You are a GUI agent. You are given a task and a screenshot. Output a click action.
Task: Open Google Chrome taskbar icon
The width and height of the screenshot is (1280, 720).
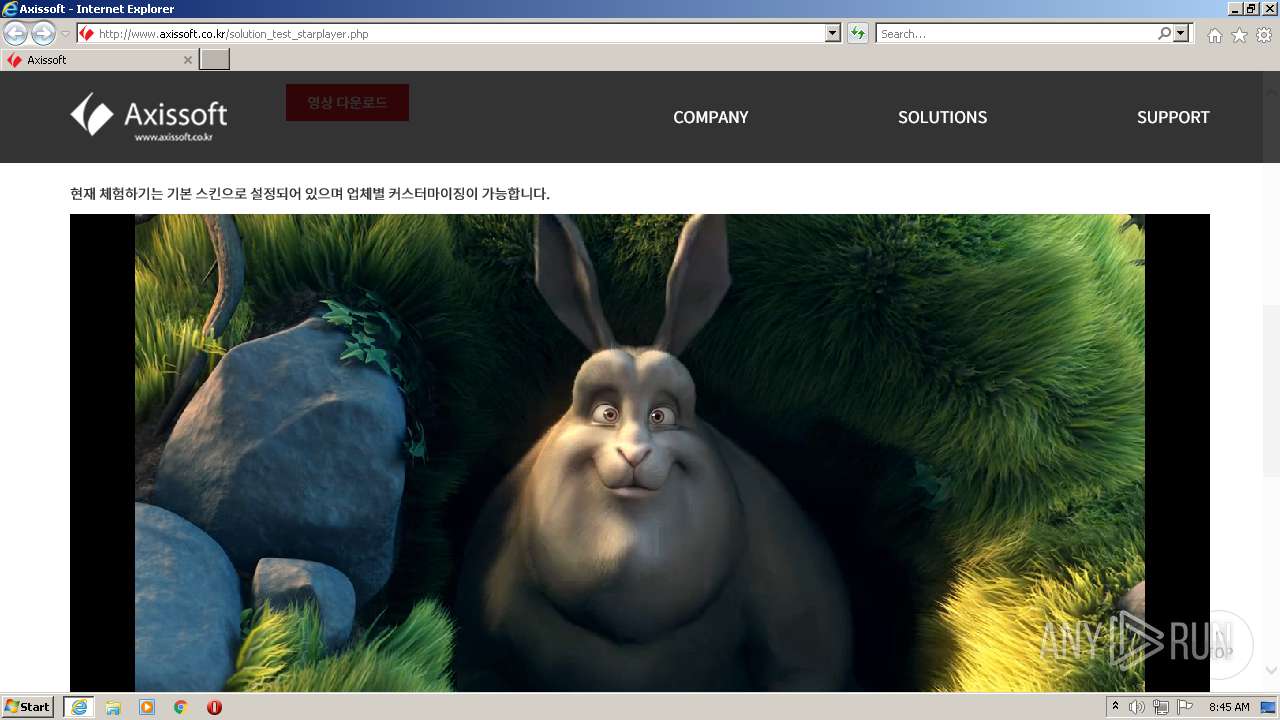[x=180, y=707]
